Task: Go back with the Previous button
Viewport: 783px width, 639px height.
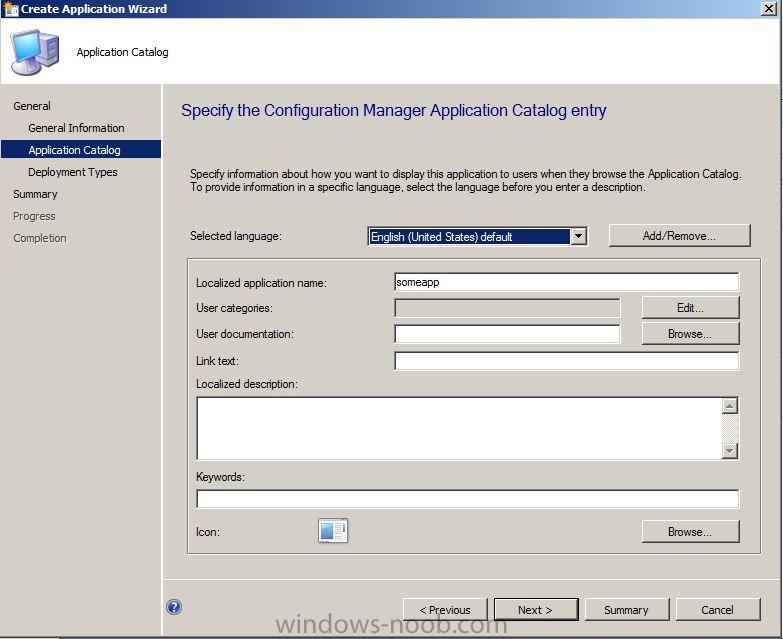Action: pyautogui.click(x=445, y=610)
